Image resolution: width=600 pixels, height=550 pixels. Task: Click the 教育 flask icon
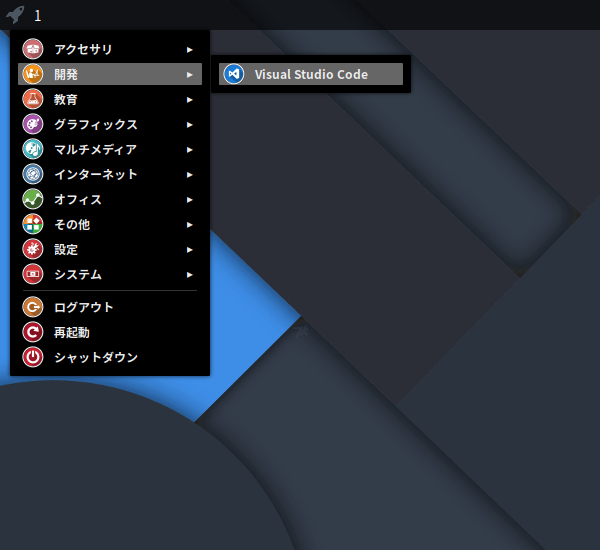(x=33, y=99)
